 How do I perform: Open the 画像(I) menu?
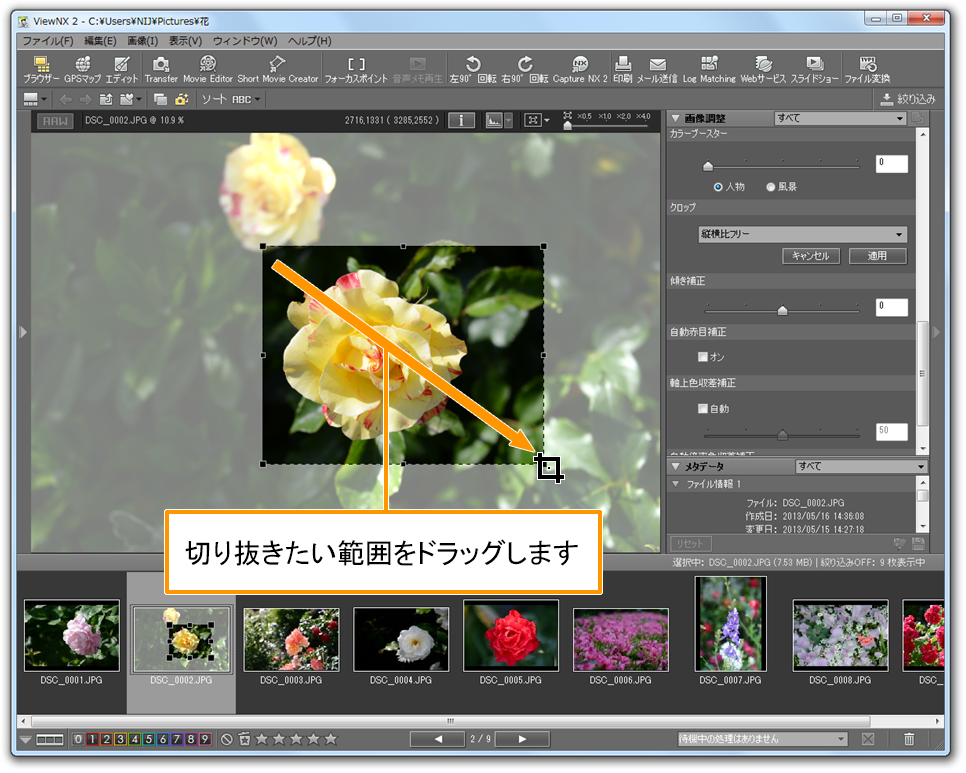[142, 41]
